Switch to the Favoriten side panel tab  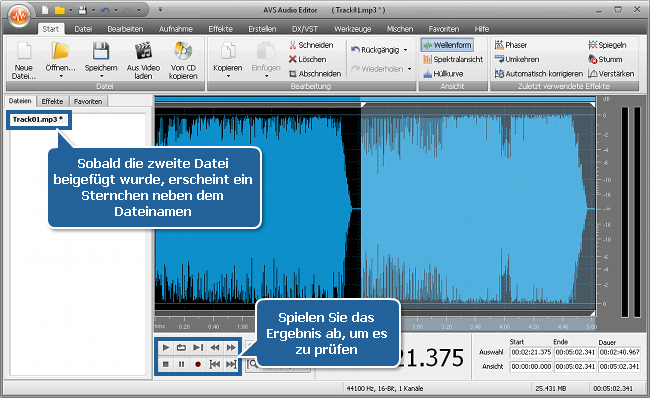point(88,101)
